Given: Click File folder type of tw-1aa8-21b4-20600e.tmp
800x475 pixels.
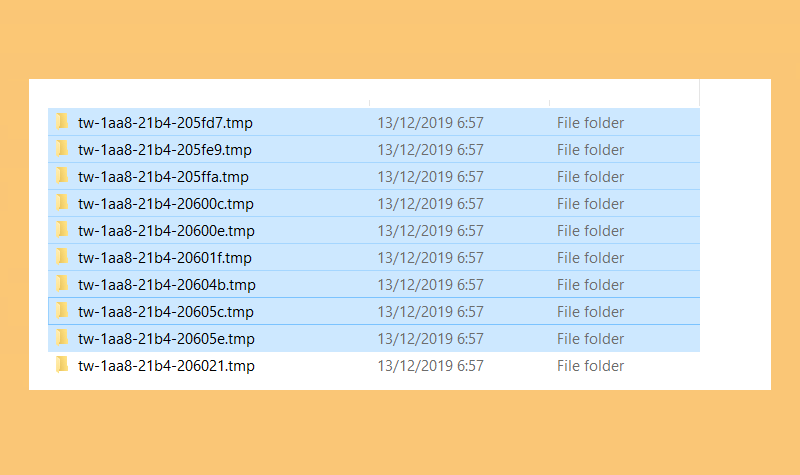Looking at the screenshot, I should [590, 231].
